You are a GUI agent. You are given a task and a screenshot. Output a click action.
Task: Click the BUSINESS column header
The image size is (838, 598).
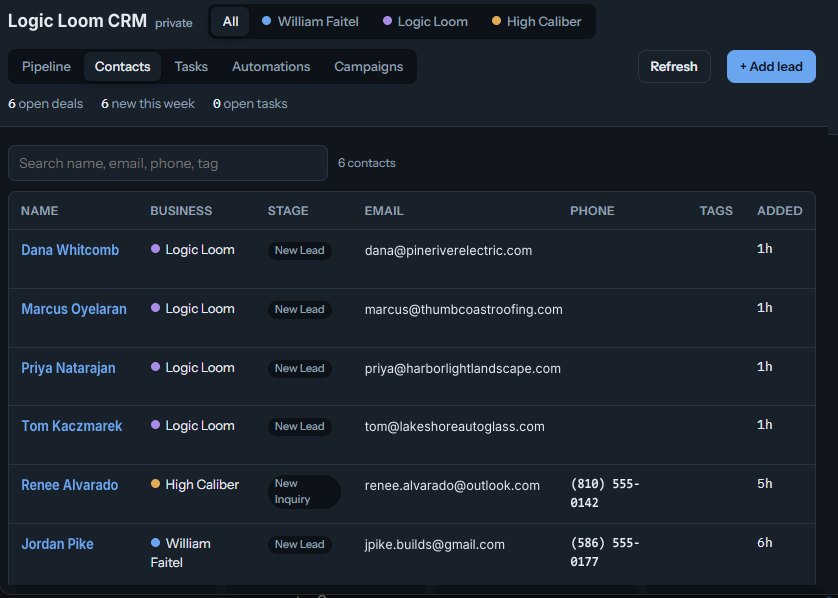tap(181, 211)
